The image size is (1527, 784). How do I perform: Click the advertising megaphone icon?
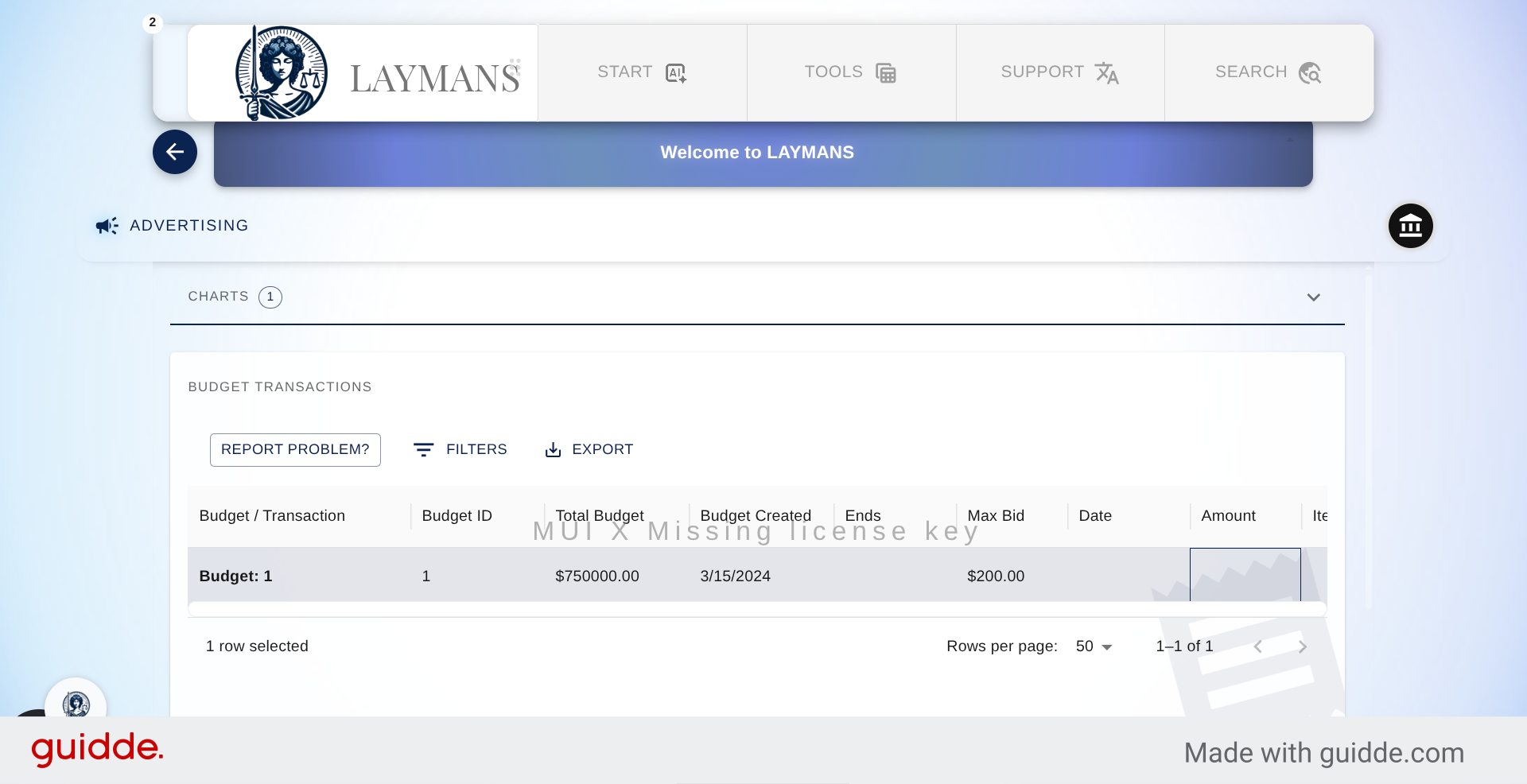click(107, 226)
